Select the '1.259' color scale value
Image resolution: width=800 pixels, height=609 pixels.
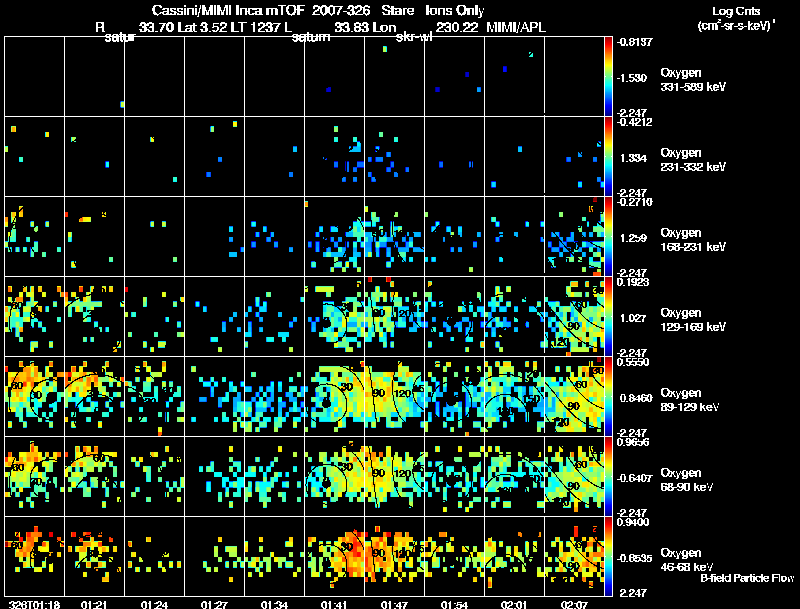(633, 238)
